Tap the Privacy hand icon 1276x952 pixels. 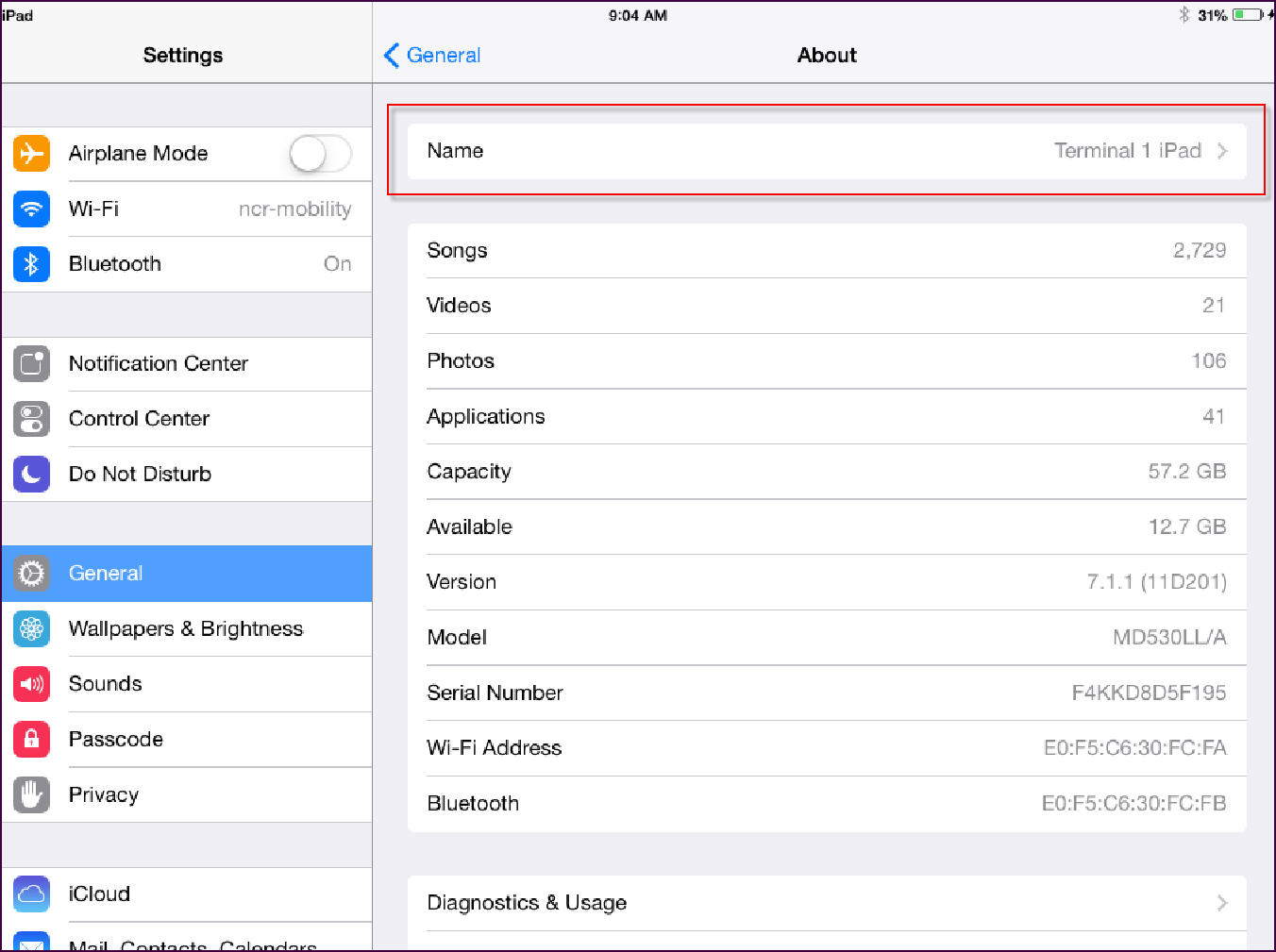coord(31,794)
